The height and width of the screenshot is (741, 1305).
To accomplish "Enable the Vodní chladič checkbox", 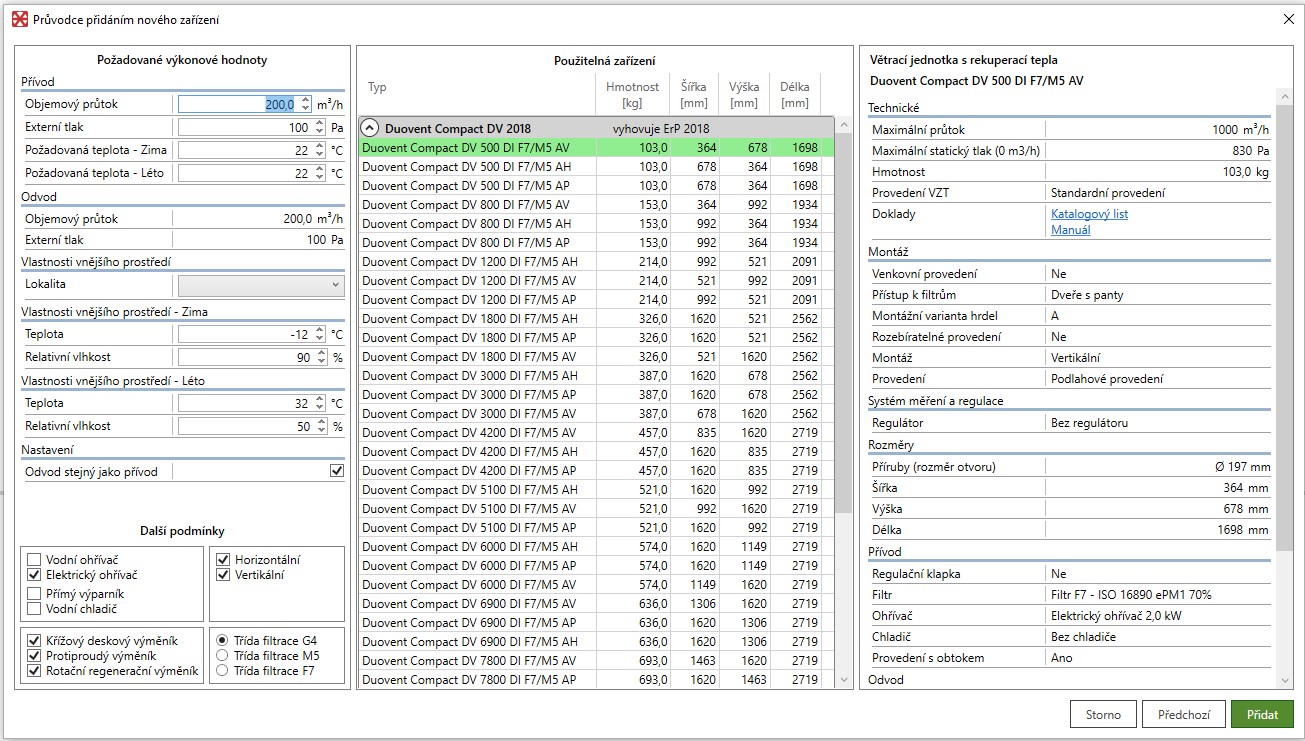I will point(34,609).
